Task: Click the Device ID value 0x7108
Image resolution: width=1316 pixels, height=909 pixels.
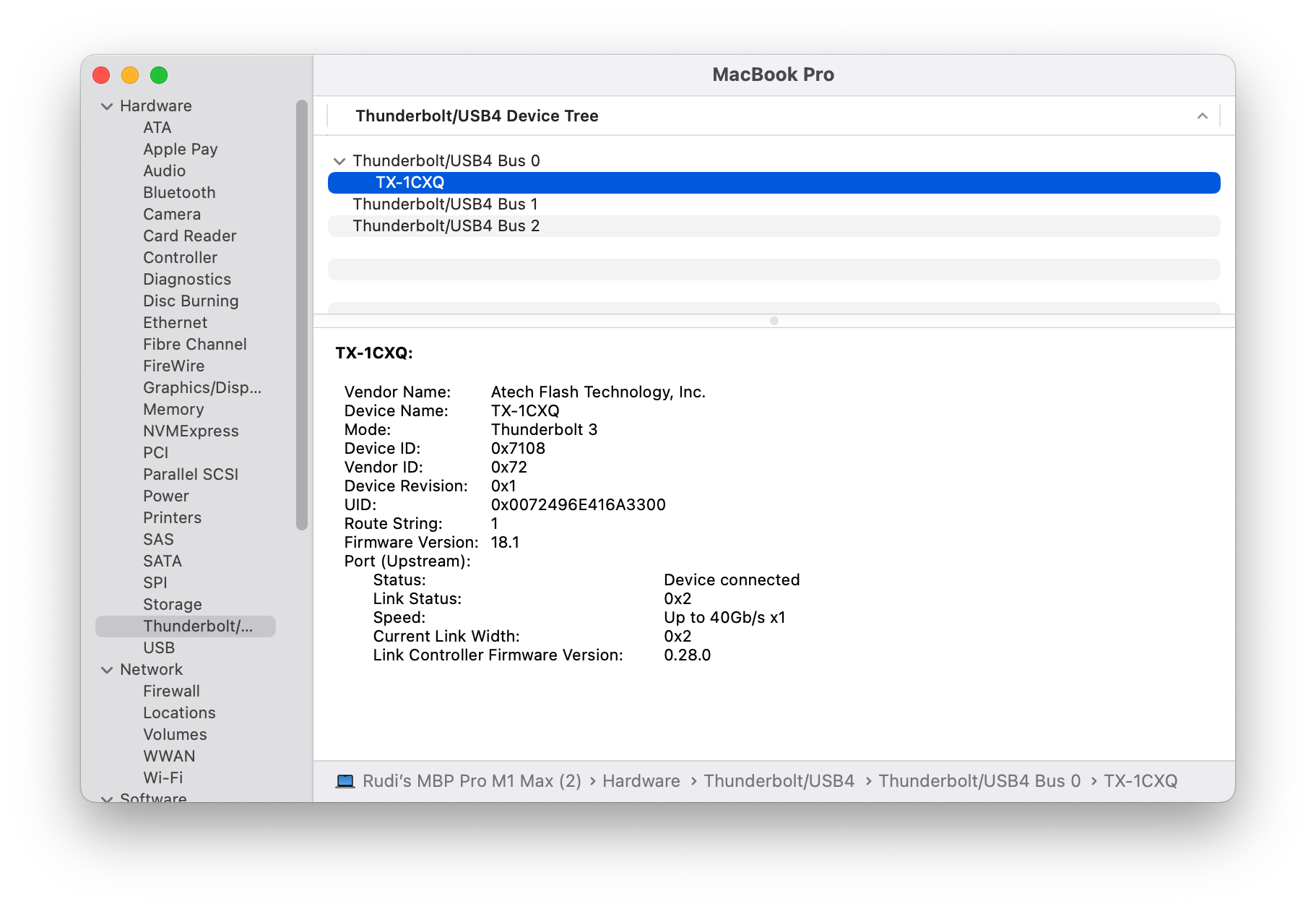Action: (x=518, y=449)
